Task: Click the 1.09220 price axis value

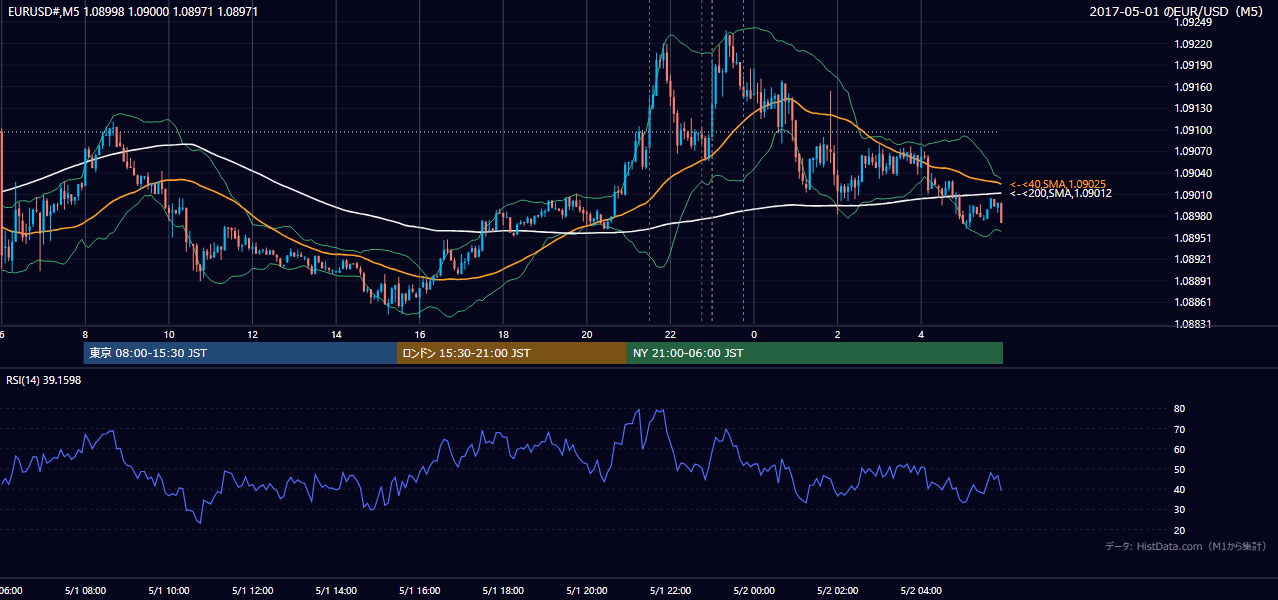Action: coord(1194,44)
